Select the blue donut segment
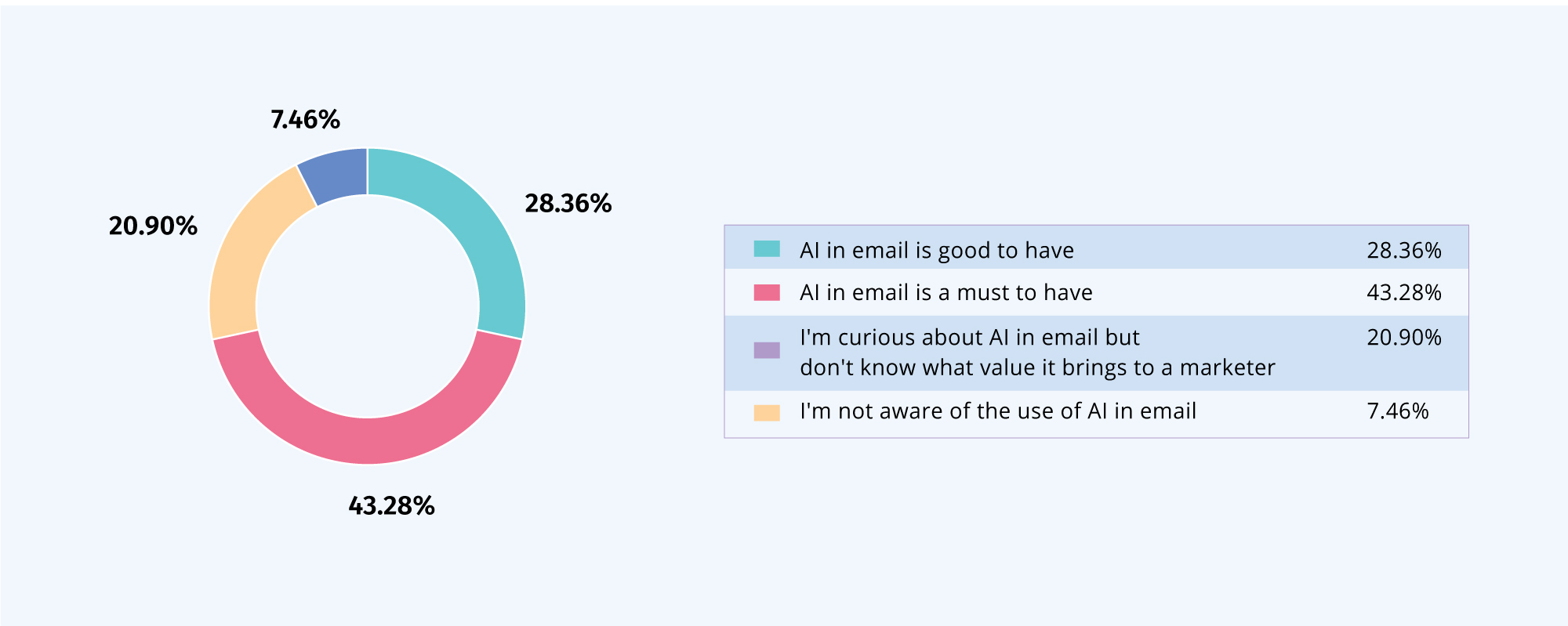 pos(337,175)
